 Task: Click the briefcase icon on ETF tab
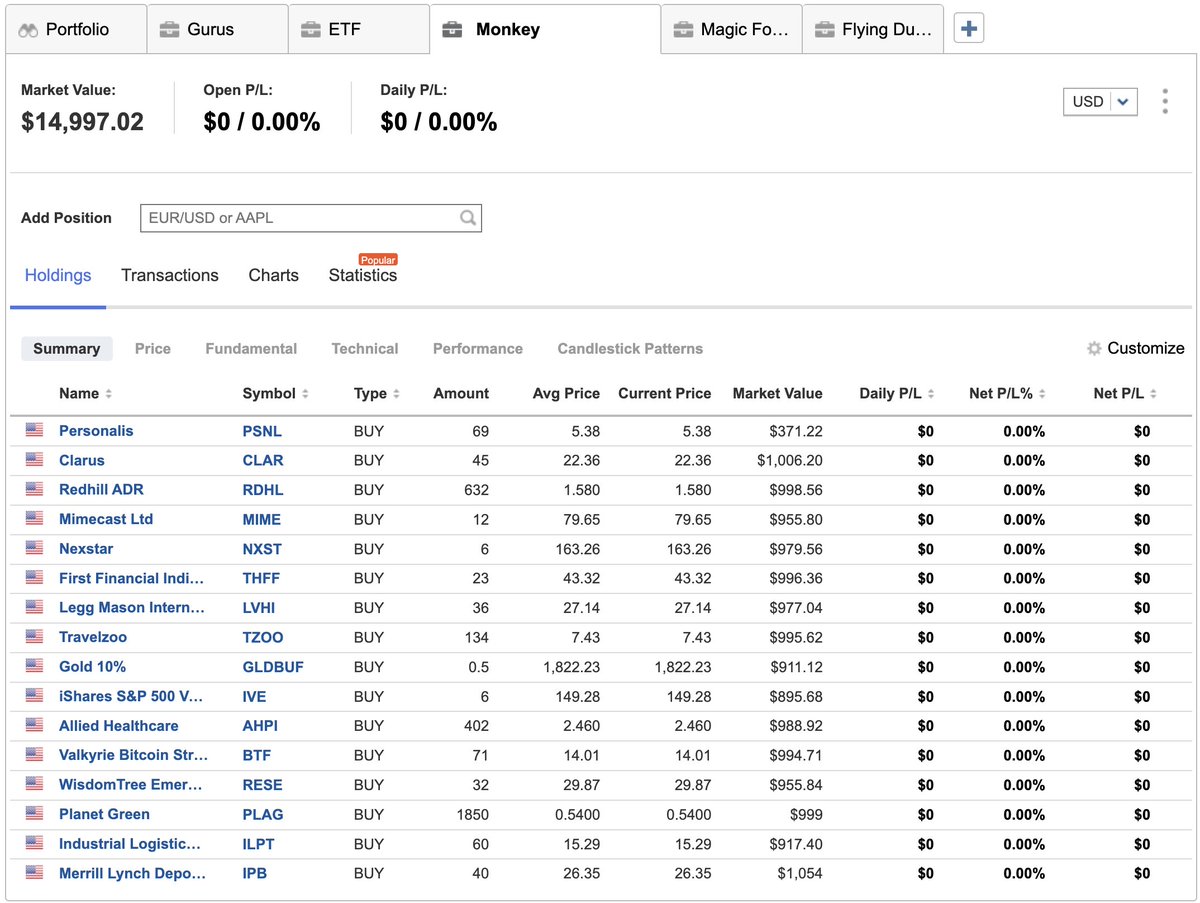point(311,29)
